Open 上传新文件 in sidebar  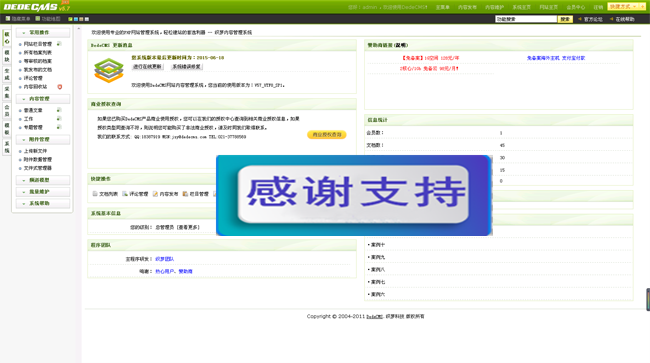(x=35, y=151)
